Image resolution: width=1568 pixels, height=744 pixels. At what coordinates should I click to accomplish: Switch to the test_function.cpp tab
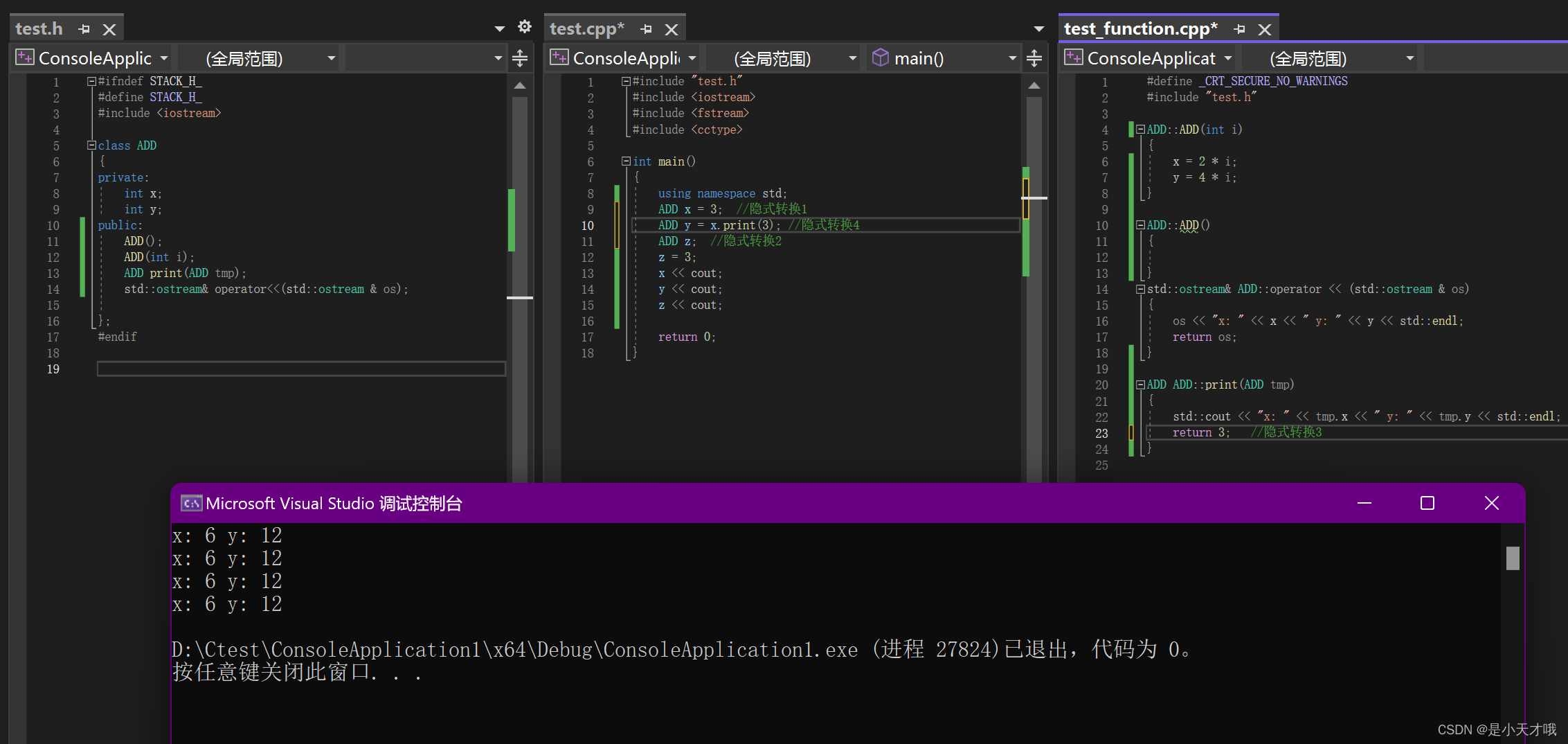[x=1140, y=29]
